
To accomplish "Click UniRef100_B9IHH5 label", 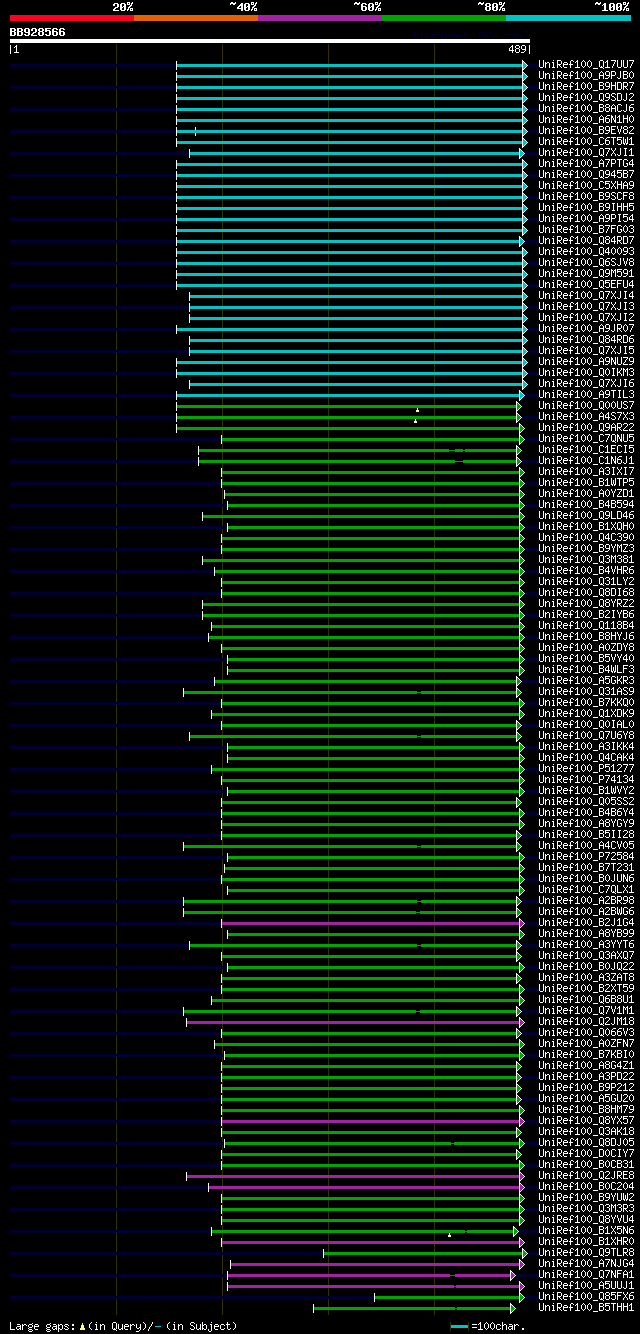I will [586, 207].
